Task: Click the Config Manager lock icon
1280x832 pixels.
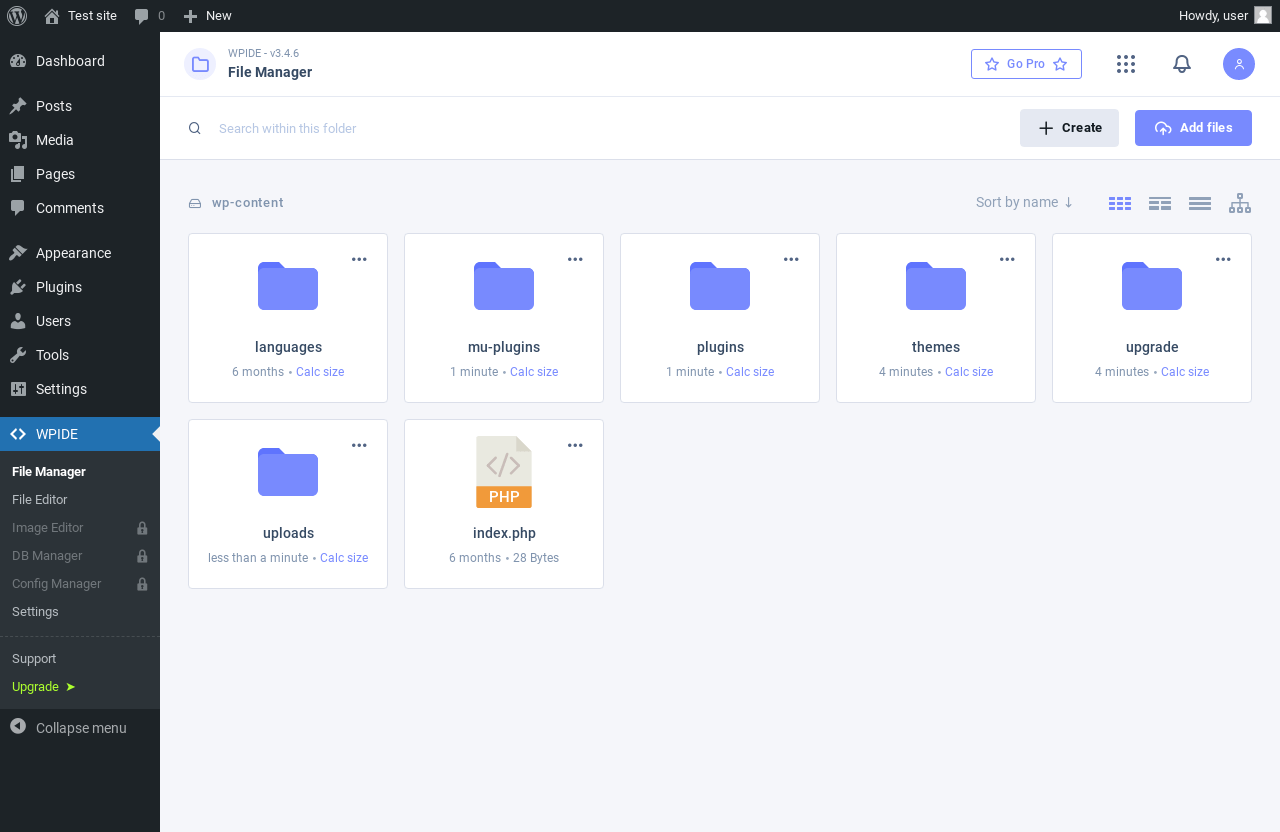Action: tap(142, 584)
